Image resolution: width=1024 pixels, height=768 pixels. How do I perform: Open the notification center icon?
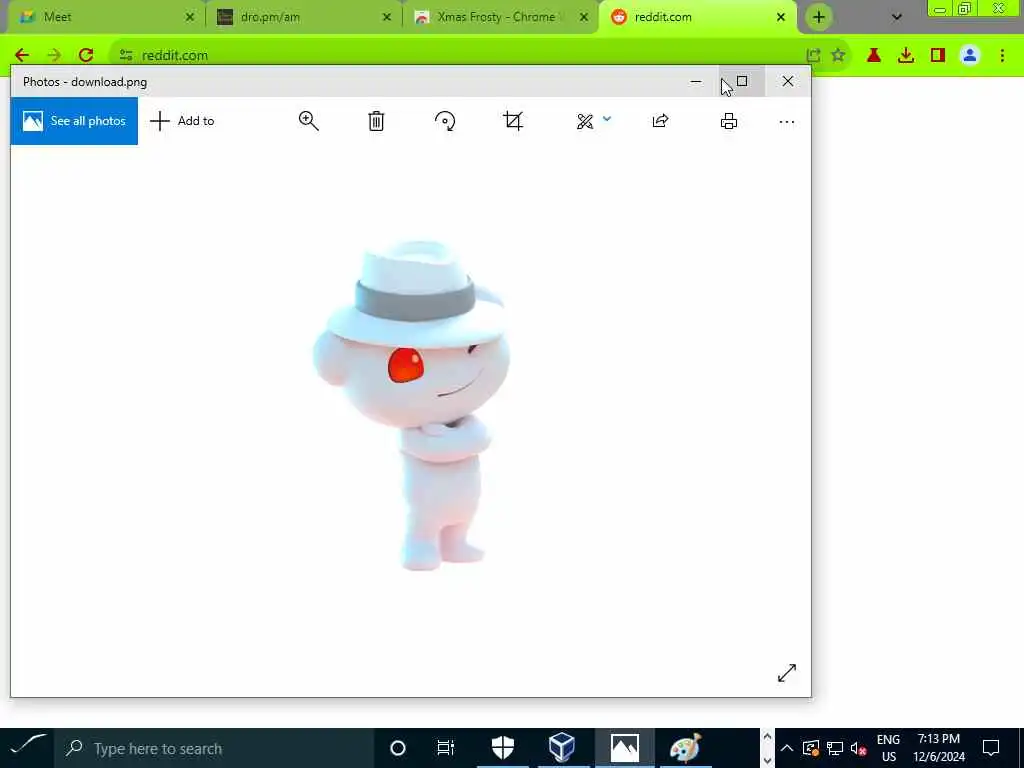[x=991, y=748]
